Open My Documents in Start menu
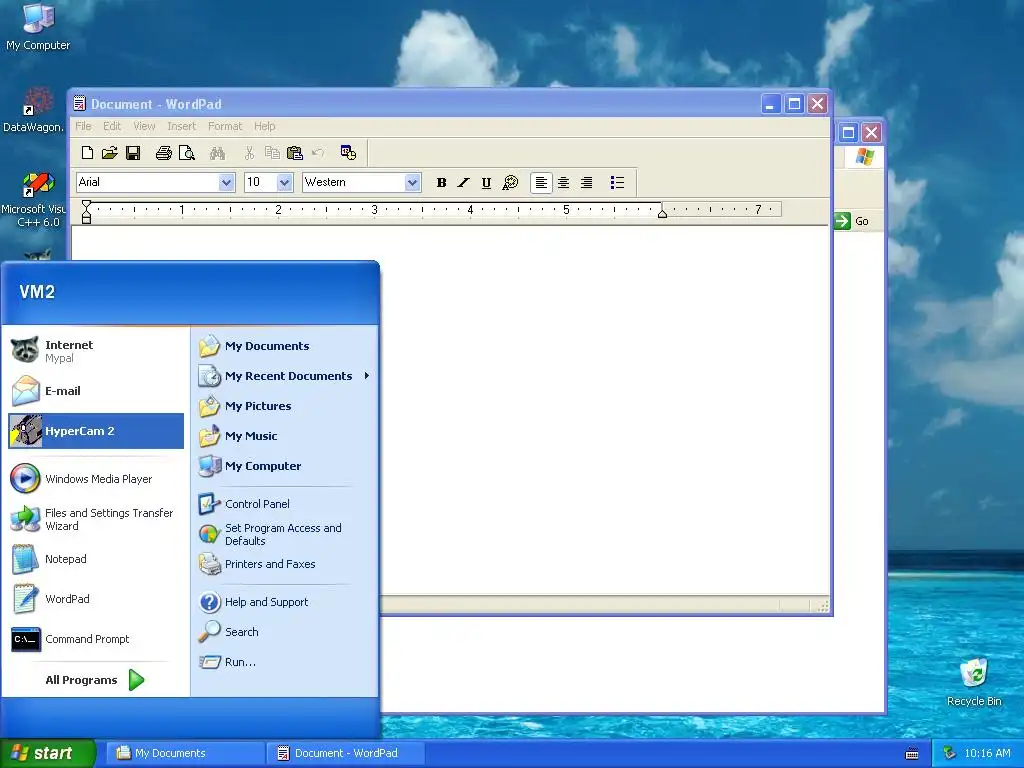Screen dimensions: 1024x768 tap(285, 345)
